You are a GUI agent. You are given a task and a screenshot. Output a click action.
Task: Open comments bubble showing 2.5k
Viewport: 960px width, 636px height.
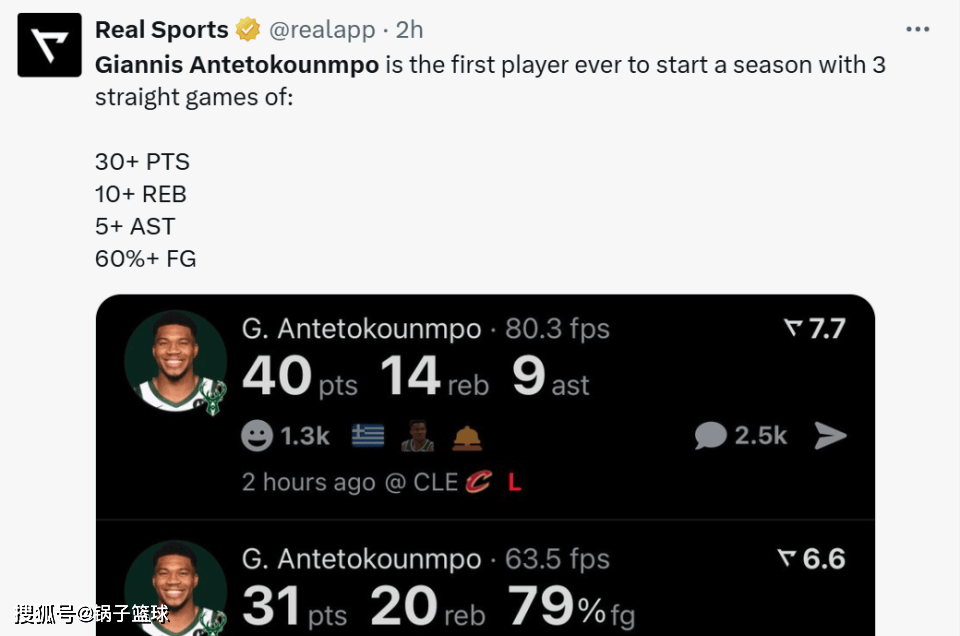coord(711,435)
